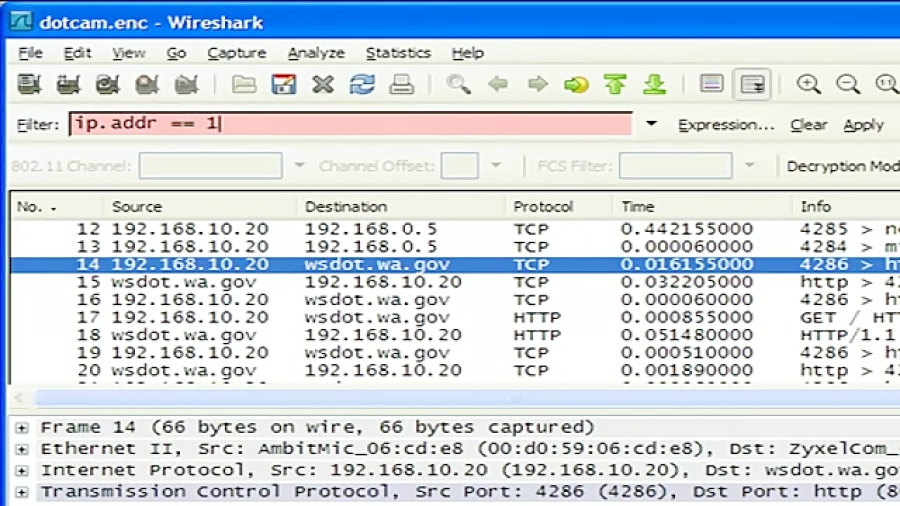Open the Edit menu
900x506 pixels.
77,53
